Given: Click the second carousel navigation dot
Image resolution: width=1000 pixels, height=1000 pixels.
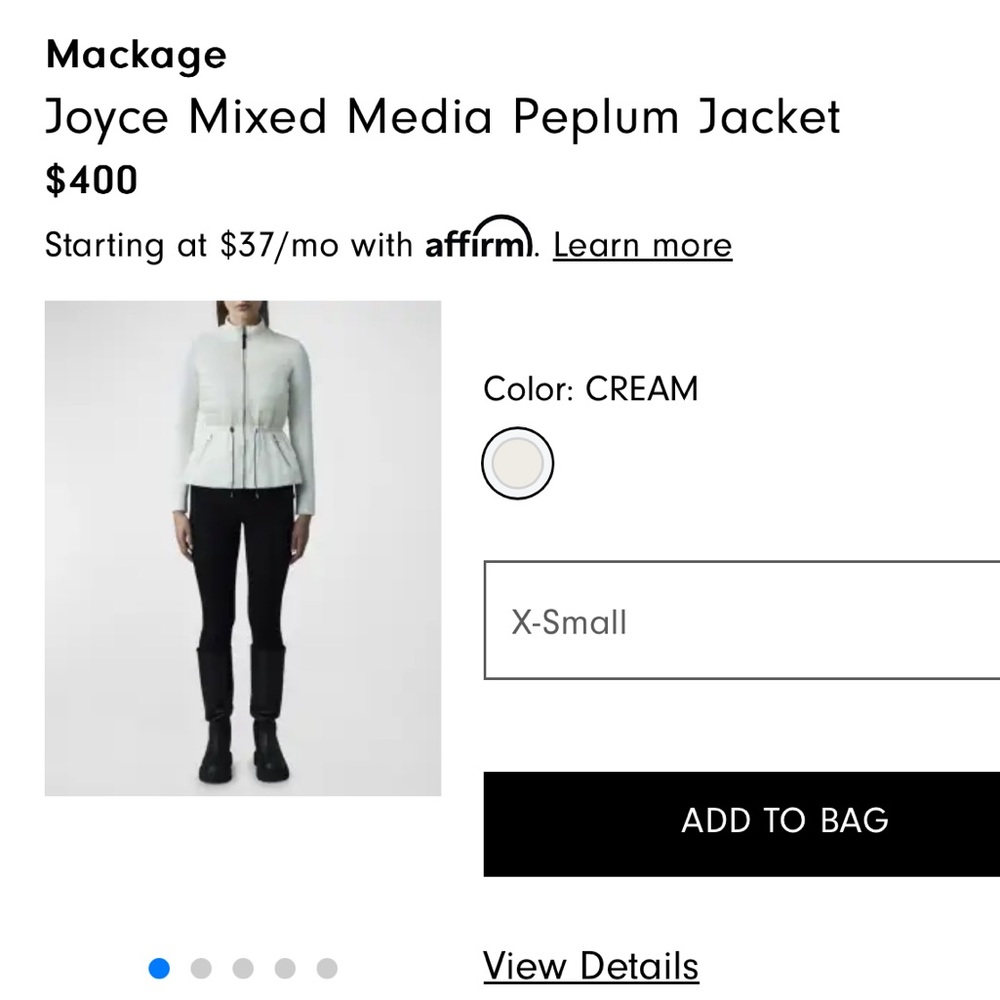Looking at the screenshot, I should pyautogui.click(x=201, y=968).
